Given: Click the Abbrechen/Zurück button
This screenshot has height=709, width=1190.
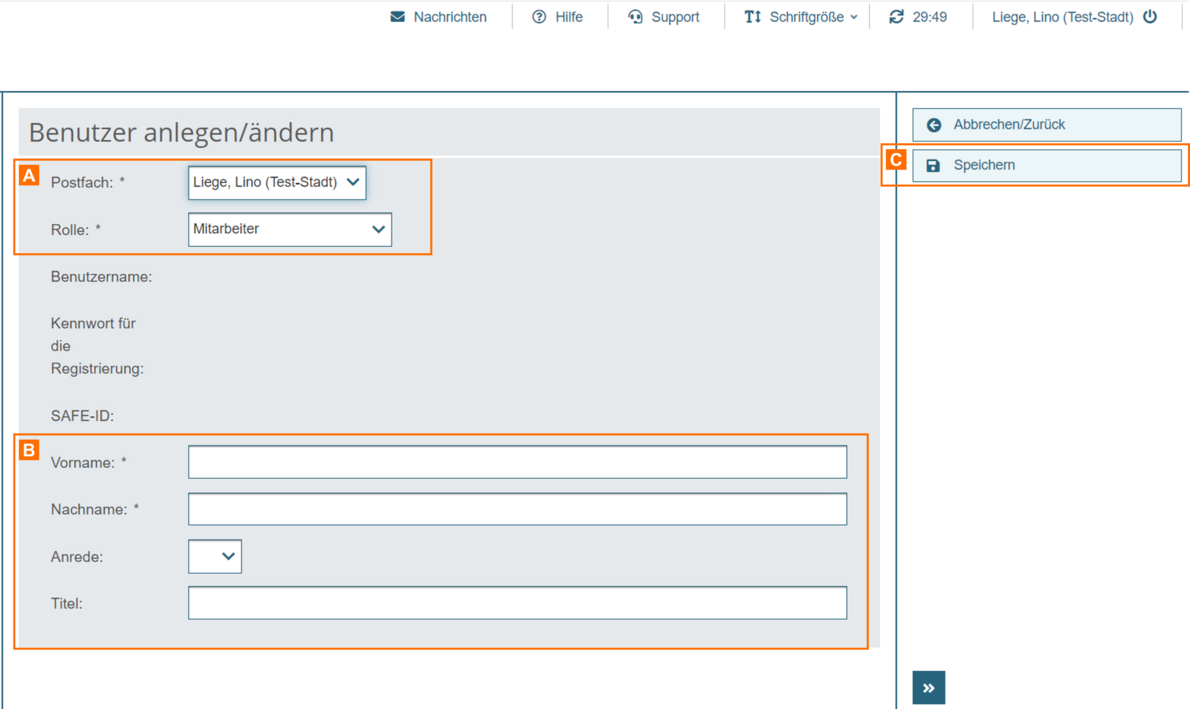Looking at the screenshot, I should (1047, 124).
